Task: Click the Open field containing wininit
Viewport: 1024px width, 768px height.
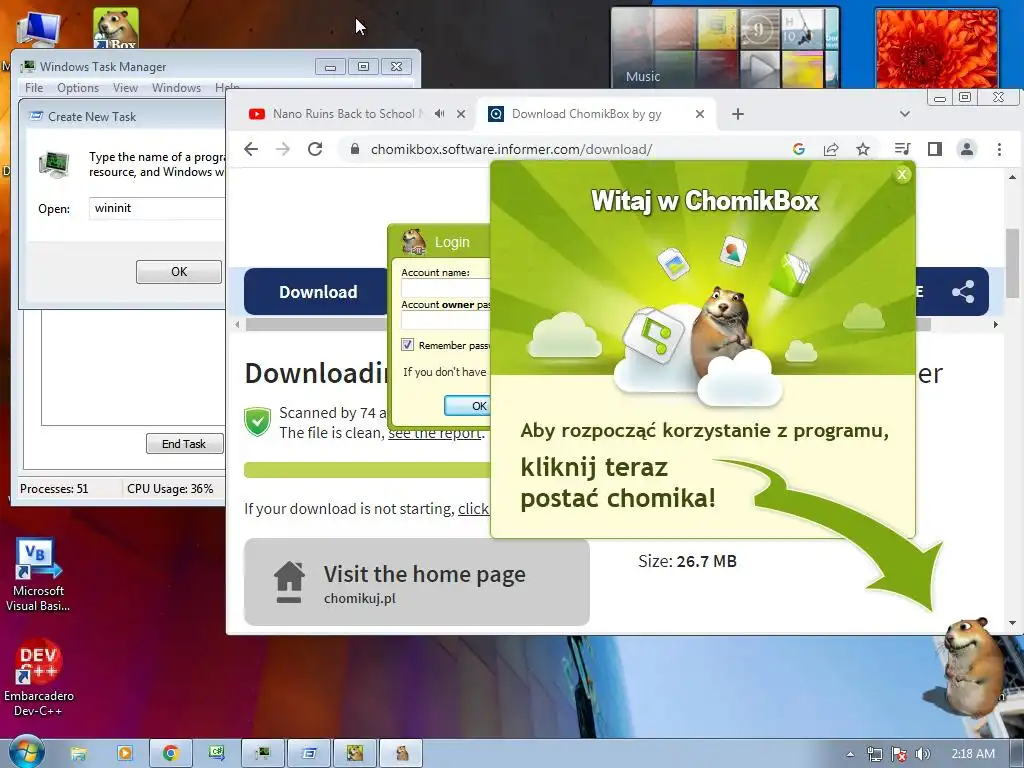Action: click(x=157, y=208)
